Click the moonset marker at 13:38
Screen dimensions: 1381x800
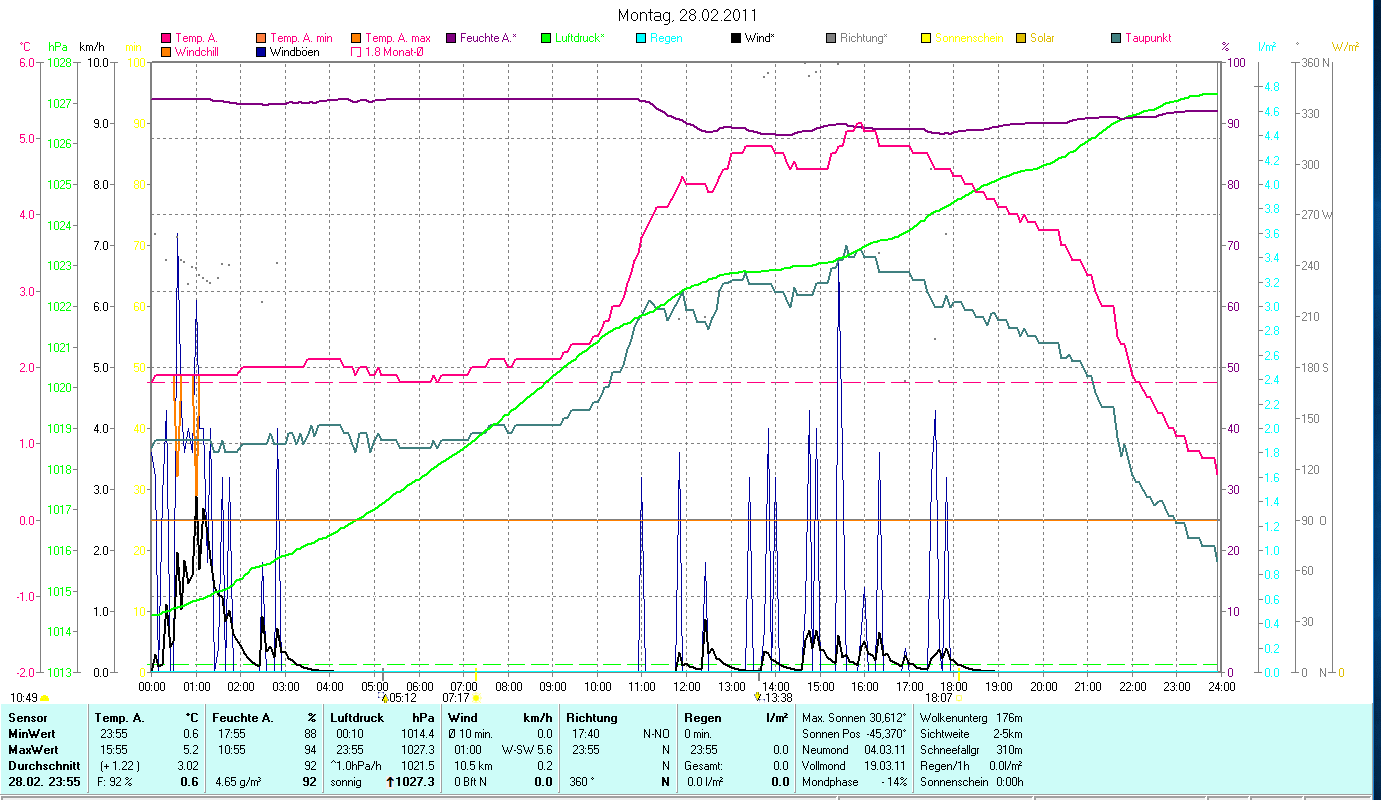pos(758,697)
